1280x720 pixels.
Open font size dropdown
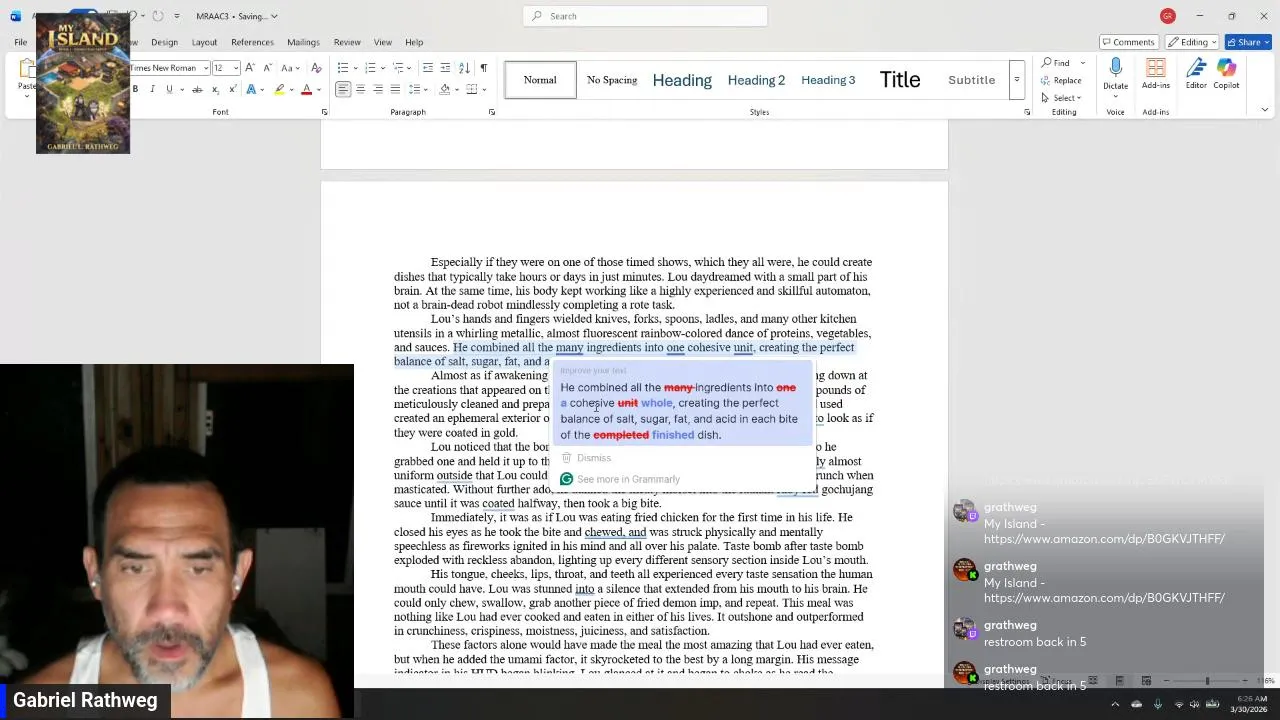pyautogui.click(x=236, y=68)
